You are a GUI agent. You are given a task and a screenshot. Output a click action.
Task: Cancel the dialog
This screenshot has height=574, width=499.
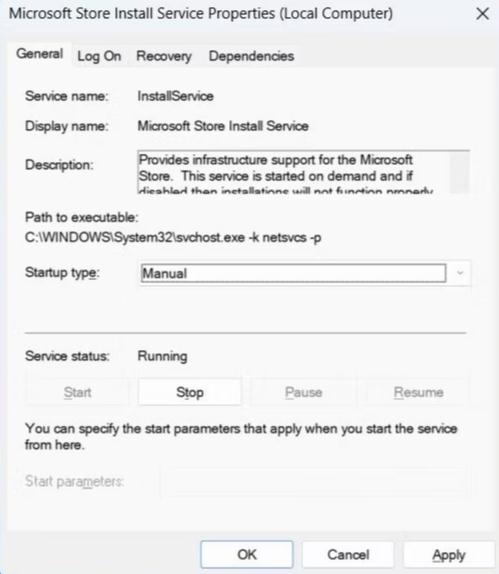[348, 554]
